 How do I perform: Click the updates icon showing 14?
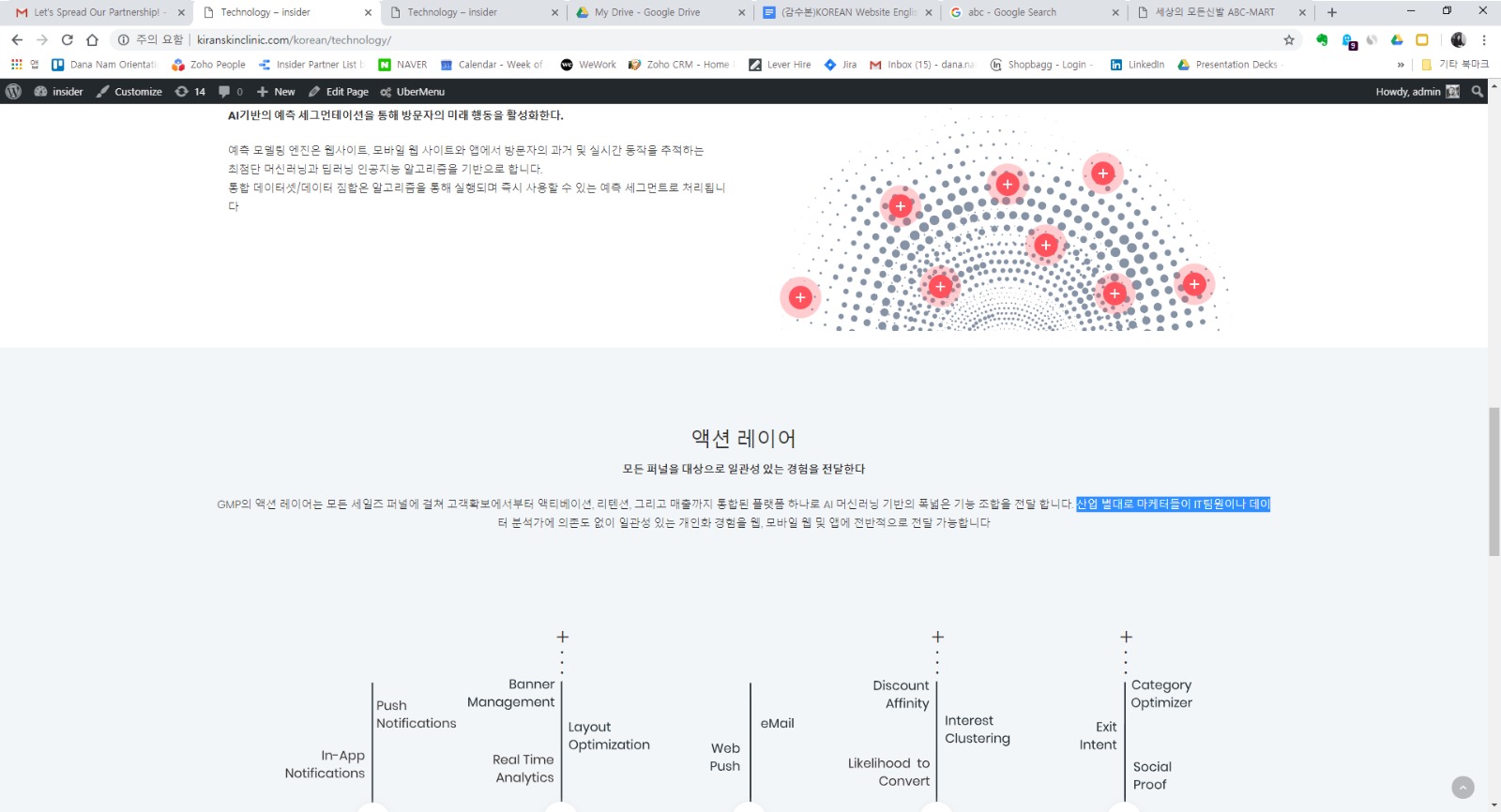(x=190, y=92)
